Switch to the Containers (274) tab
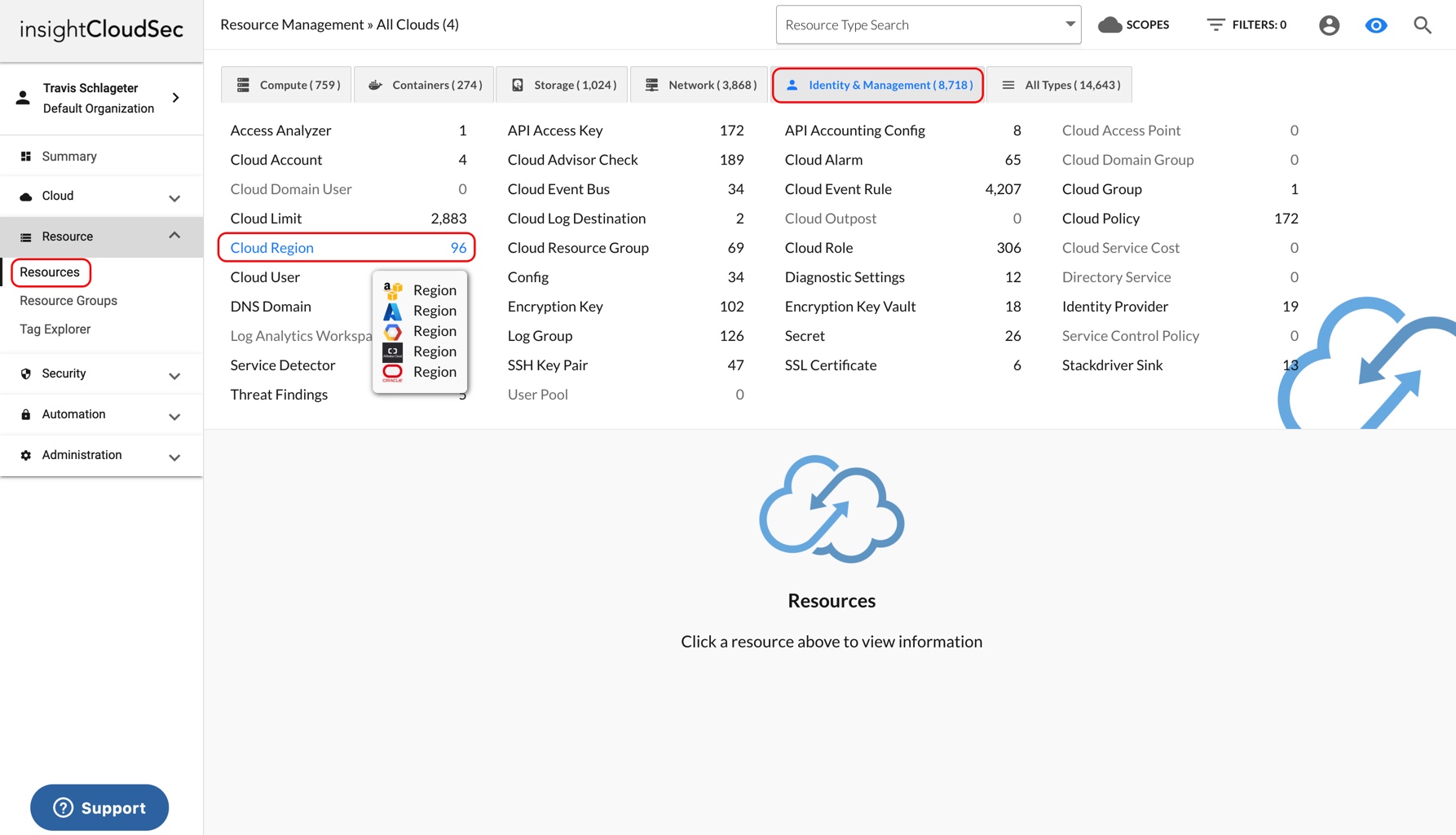The width and height of the screenshot is (1456, 835). click(424, 85)
